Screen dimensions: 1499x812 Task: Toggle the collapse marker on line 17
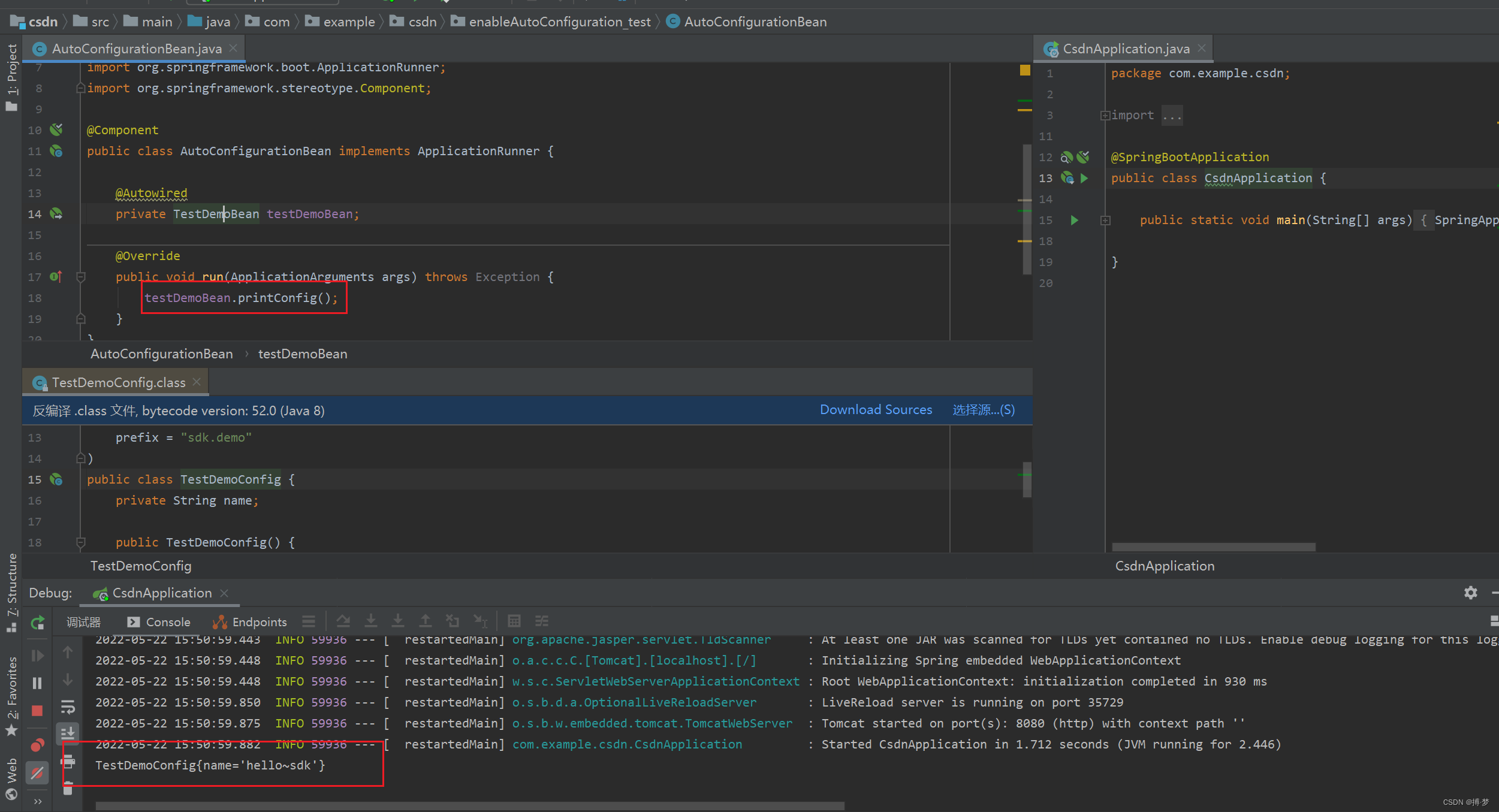[80, 277]
